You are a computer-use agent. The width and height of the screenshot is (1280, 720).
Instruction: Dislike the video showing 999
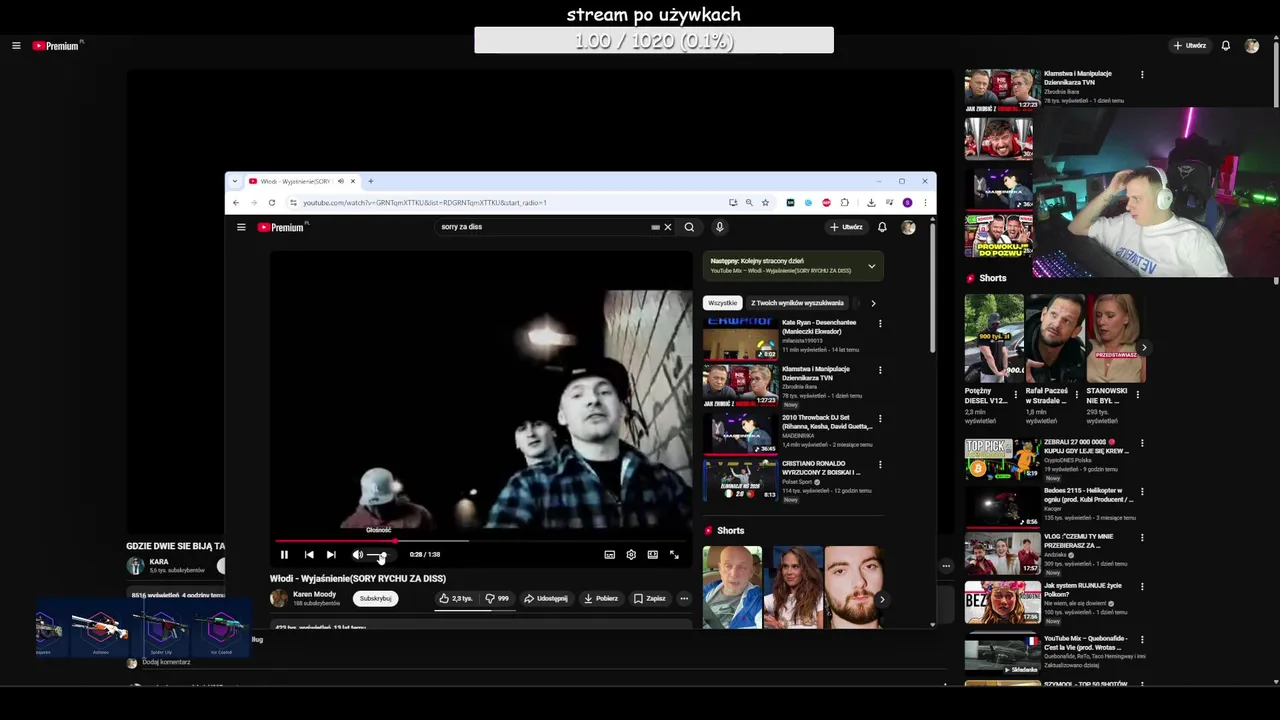pos(497,598)
